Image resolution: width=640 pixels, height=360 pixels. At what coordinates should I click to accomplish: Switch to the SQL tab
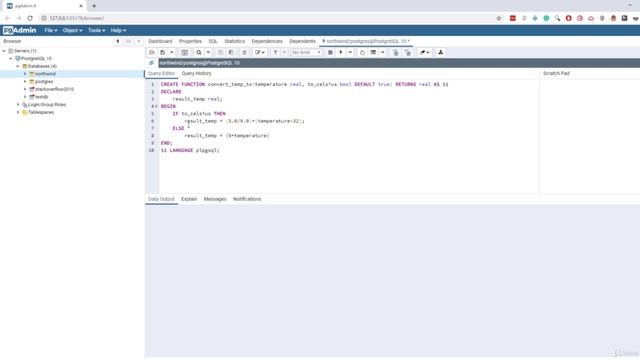point(213,41)
